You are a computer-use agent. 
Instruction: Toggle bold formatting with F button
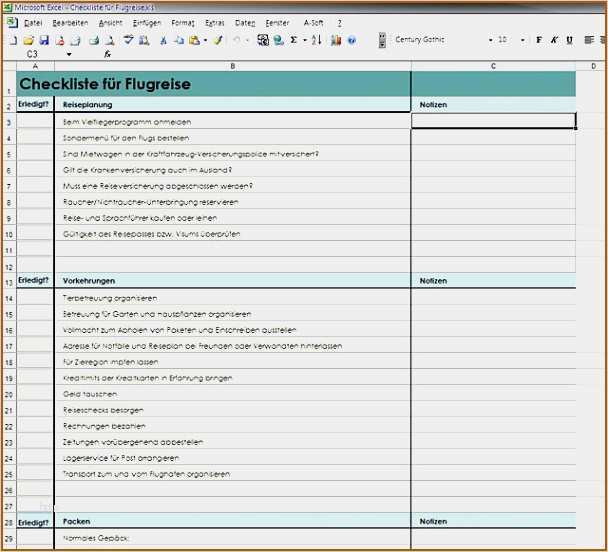[x=539, y=40]
